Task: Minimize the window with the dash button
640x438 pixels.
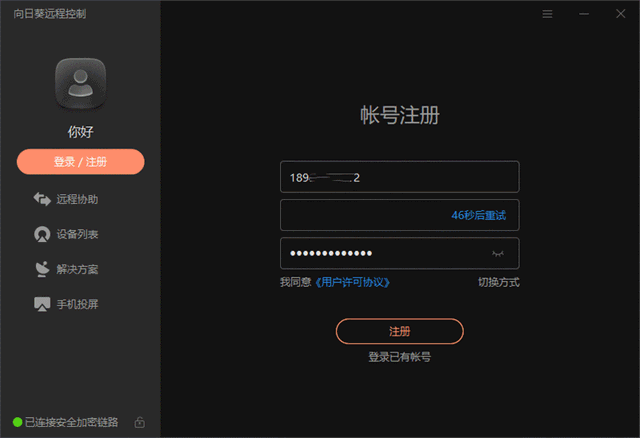Action: [x=584, y=14]
